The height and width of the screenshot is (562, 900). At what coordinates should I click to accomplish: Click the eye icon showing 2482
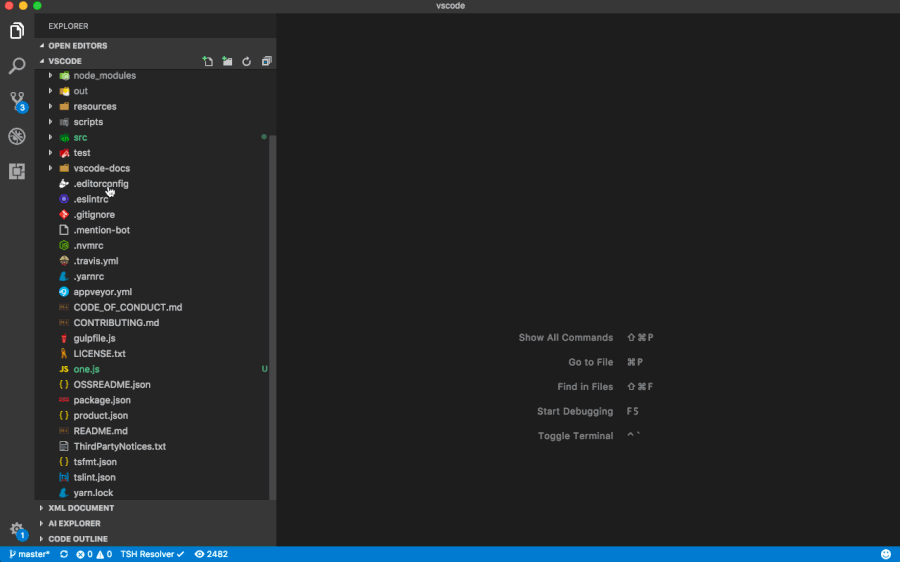[x=211, y=554]
